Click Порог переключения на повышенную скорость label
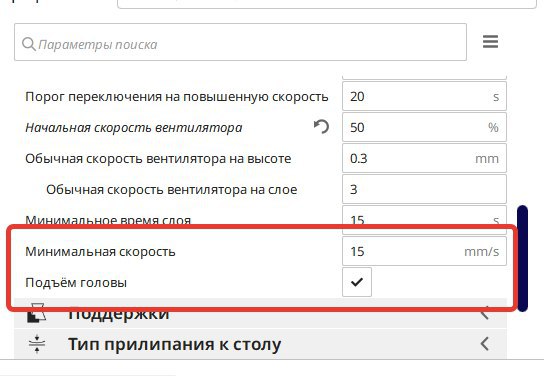This screenshot has height=376, width=544. click(177, 97)
